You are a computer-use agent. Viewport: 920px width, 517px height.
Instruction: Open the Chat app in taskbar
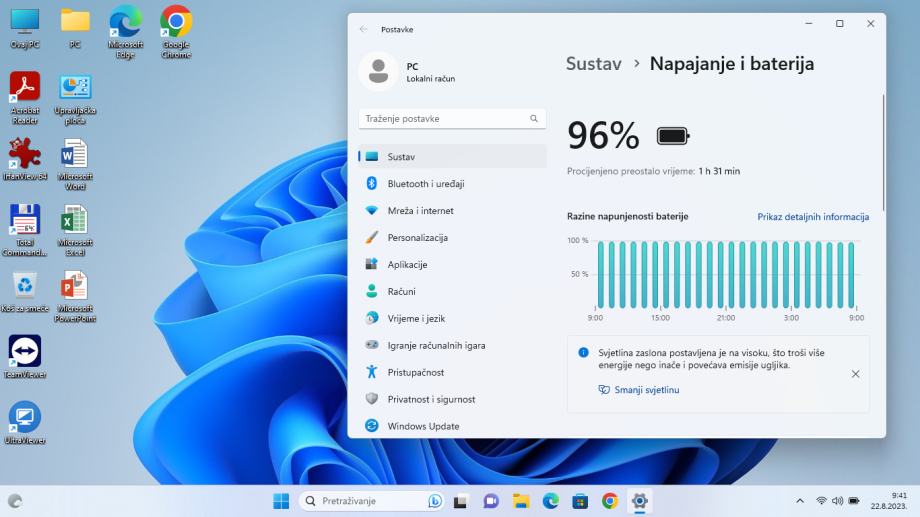pos(491,501)
